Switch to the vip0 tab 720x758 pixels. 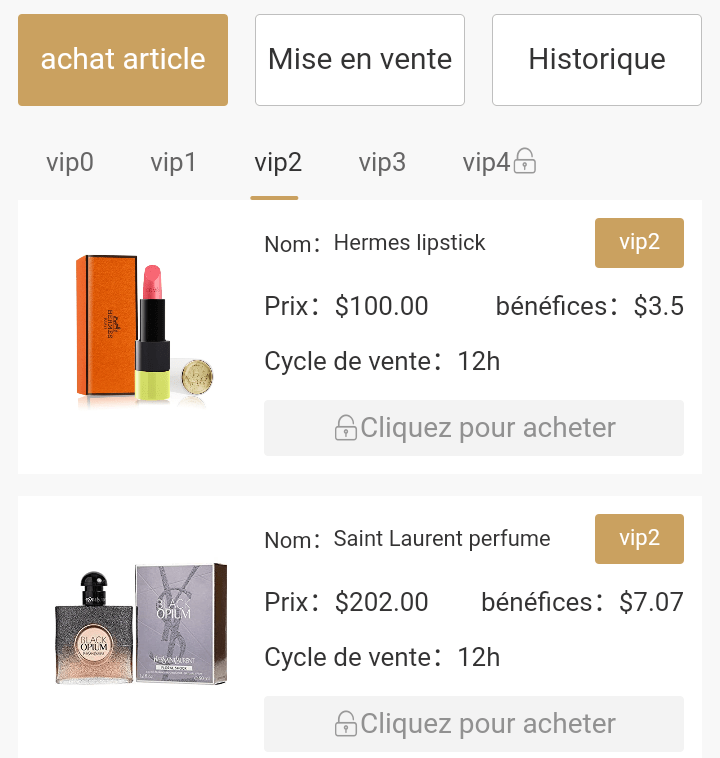(x=70, y=162)
